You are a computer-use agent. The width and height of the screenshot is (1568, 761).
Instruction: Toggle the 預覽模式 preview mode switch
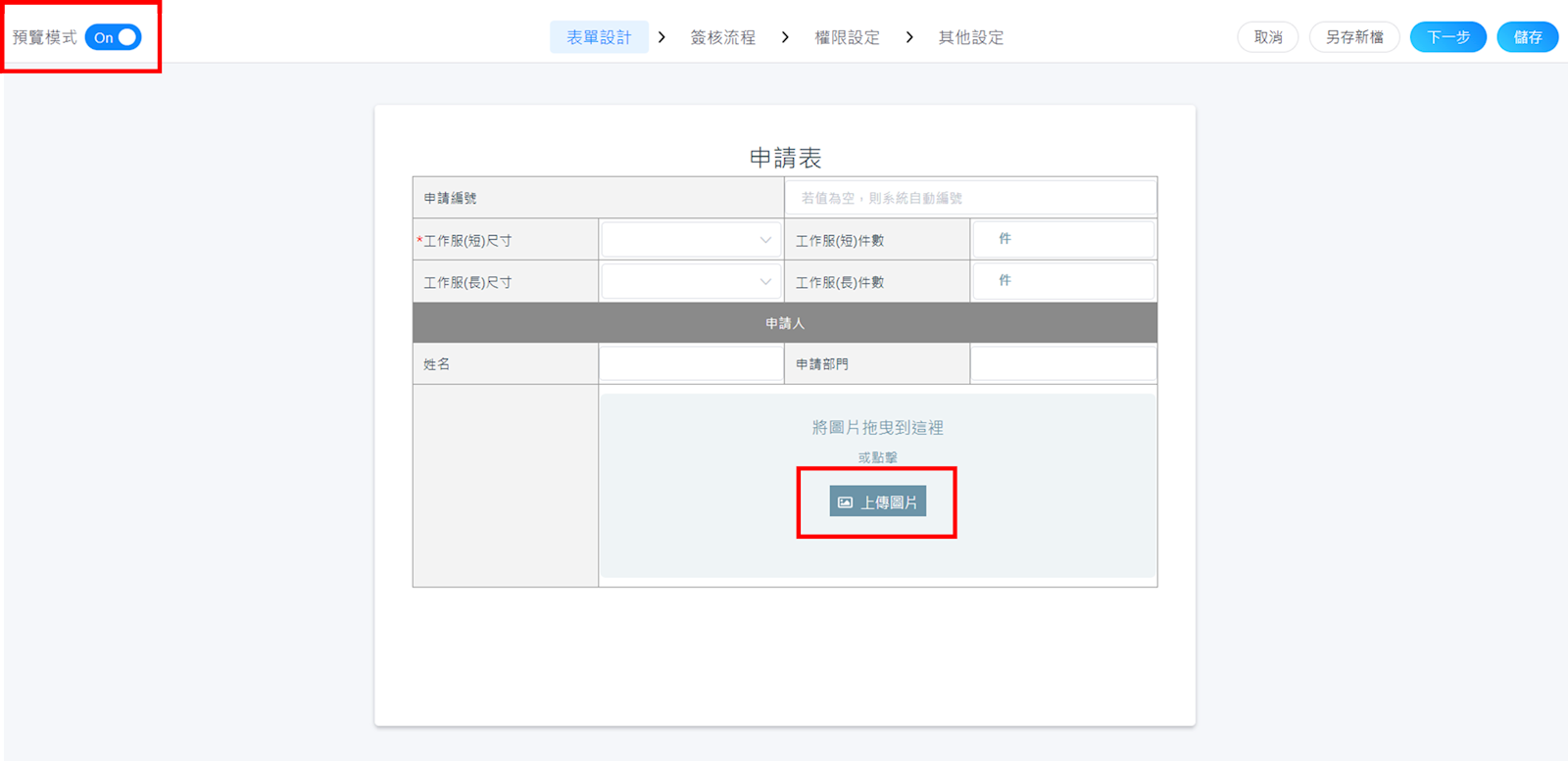tap(114, 37)
